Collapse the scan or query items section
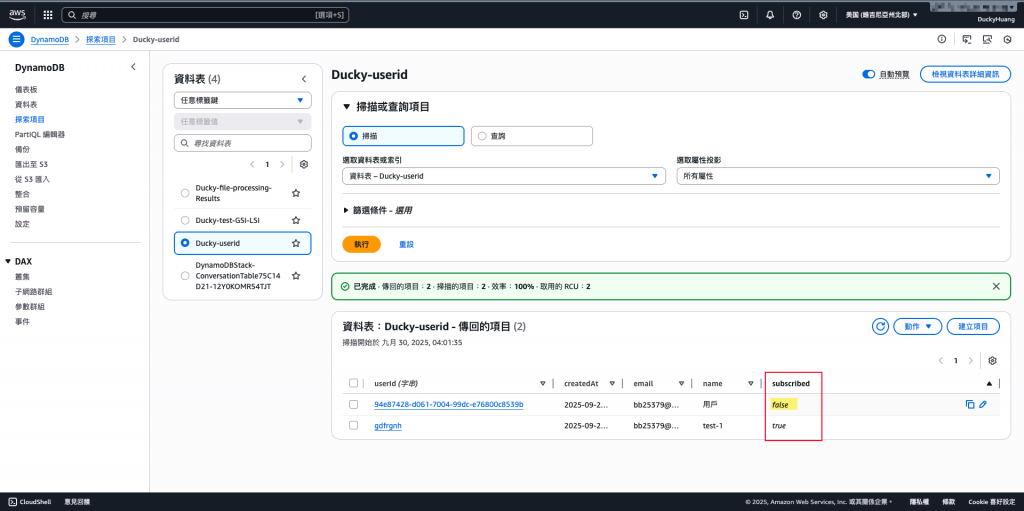This screenshot has width=1024, height=511. 347,107
